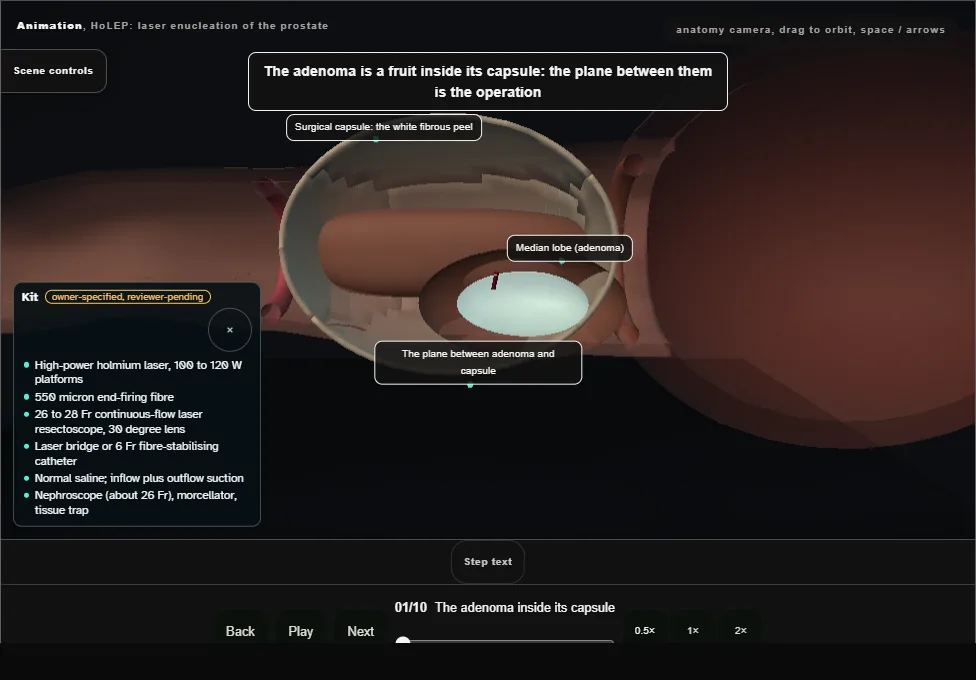Open the Scene controls panel
Image resolution: width=976 pixels, height=680 pixels.
pos(53,71)
